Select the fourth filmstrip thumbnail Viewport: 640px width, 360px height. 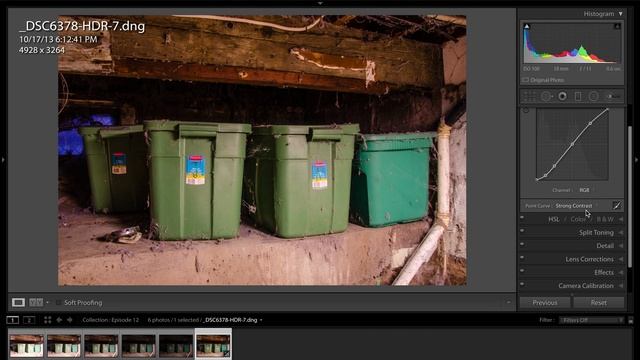(x=139, y=345)
